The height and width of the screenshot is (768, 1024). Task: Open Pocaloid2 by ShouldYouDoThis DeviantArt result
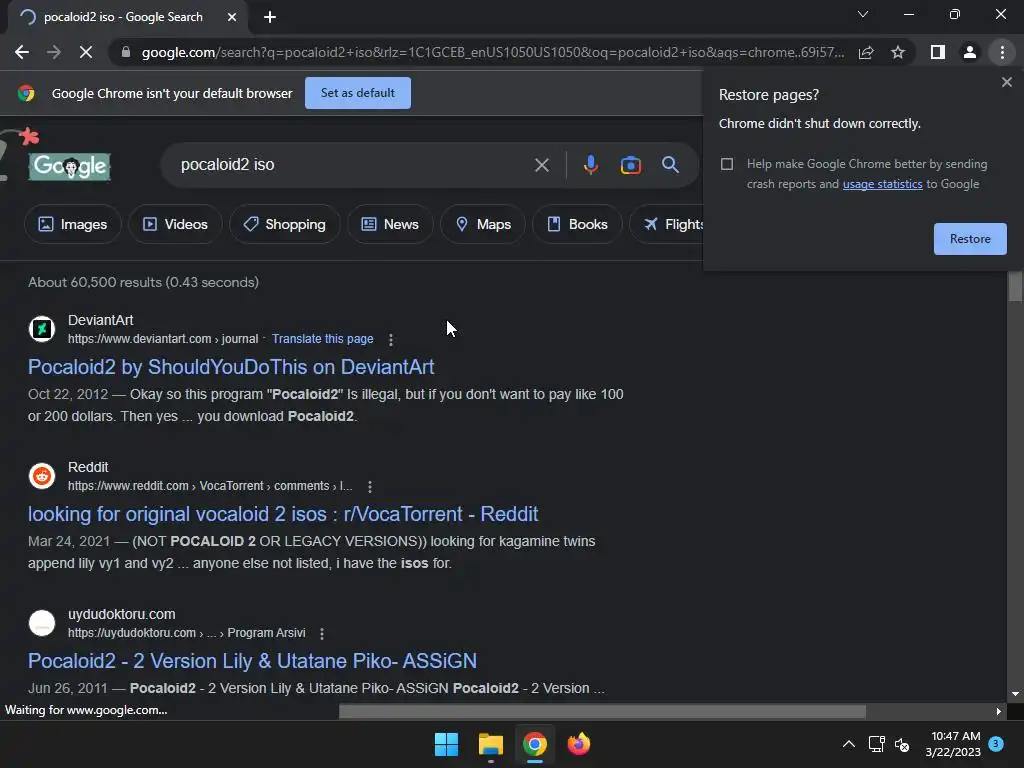coord(231,367)
